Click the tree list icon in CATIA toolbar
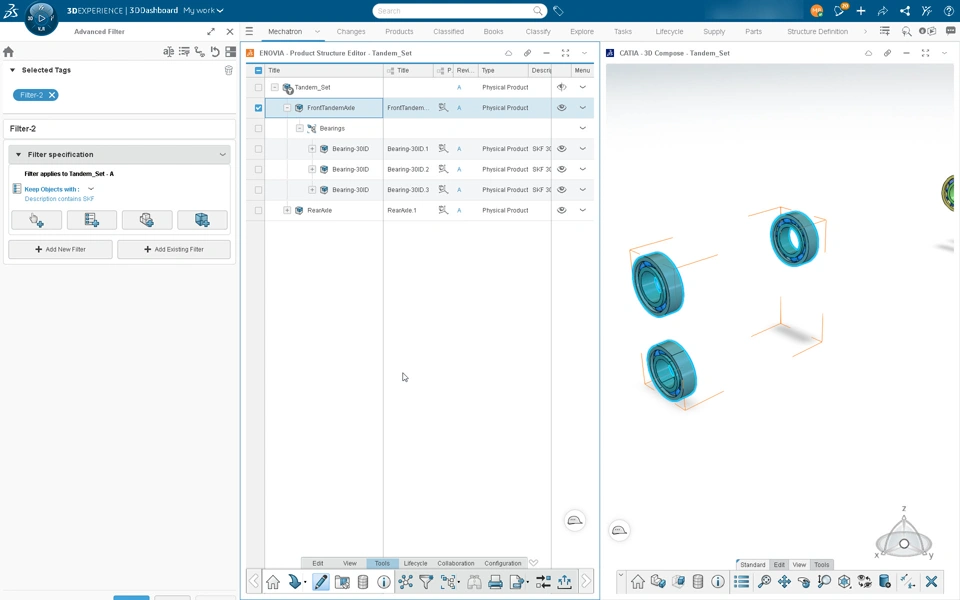Screen dimensions: 960x600 741,582
